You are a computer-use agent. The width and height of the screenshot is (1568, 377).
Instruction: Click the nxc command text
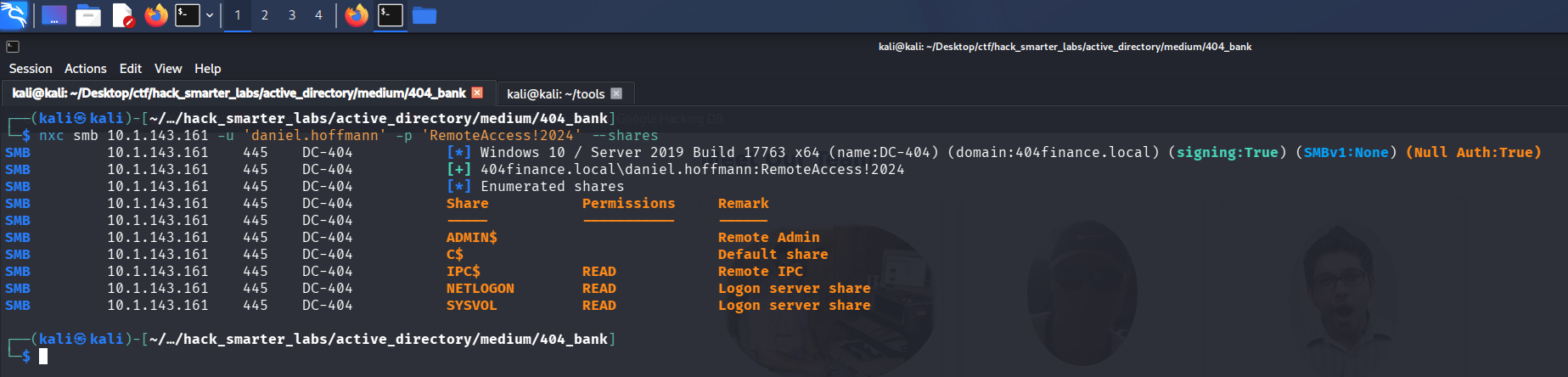pyautogui.click(x=52, y=136)
